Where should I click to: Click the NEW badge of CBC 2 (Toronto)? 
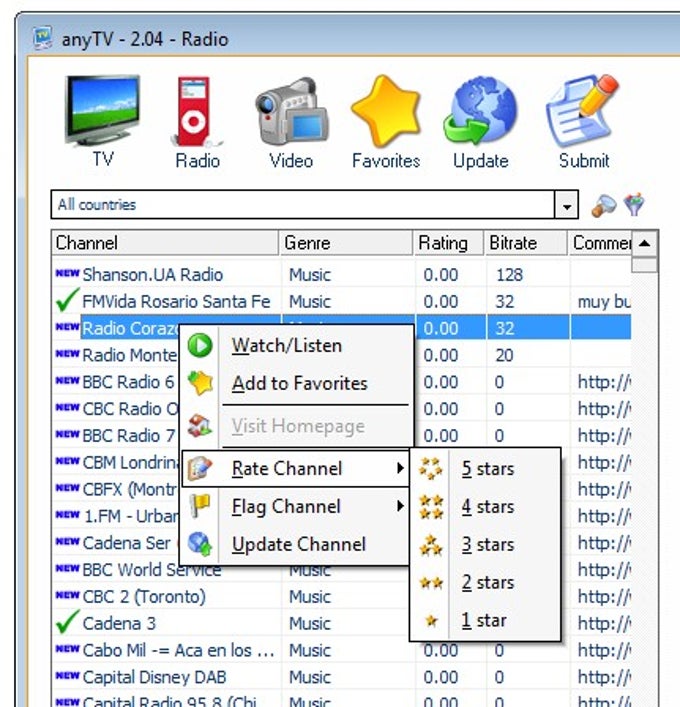pos(67,595)
